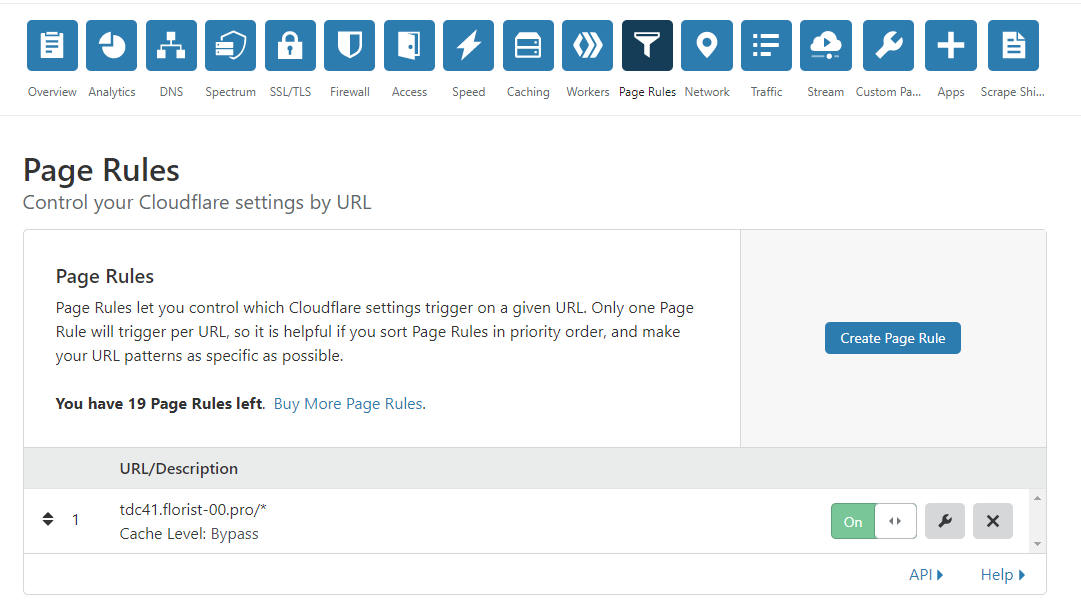Image resolution: width=1081 pixels, height=610 pixels.
Task: Open SSL/TLS padlock icon
Action: tap(290, 45)
